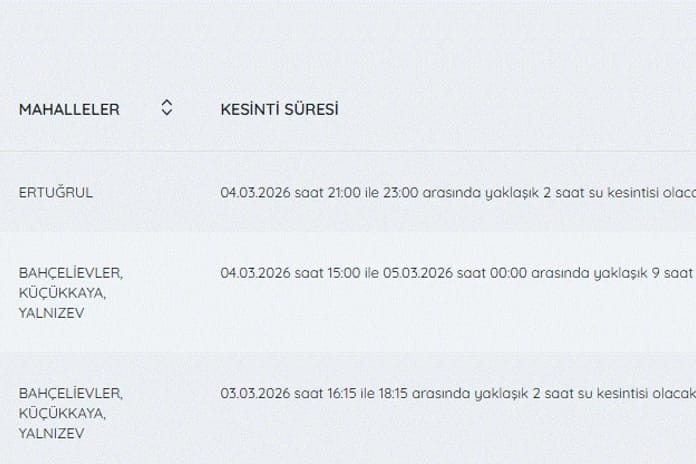Click the 16:15 to 18:15 outage description
Image resolution: width=696 pixels, height=464 pixels.
(457, 393)
